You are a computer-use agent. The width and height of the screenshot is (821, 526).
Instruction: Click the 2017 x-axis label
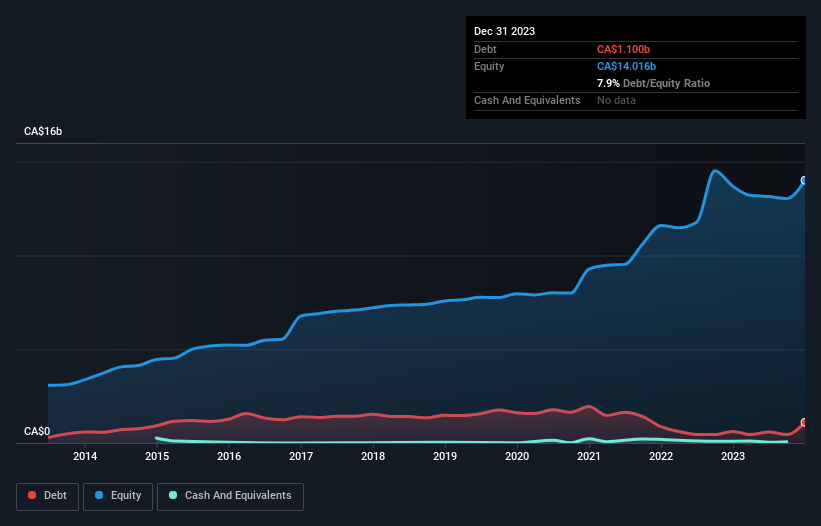[x=301, y=456]
